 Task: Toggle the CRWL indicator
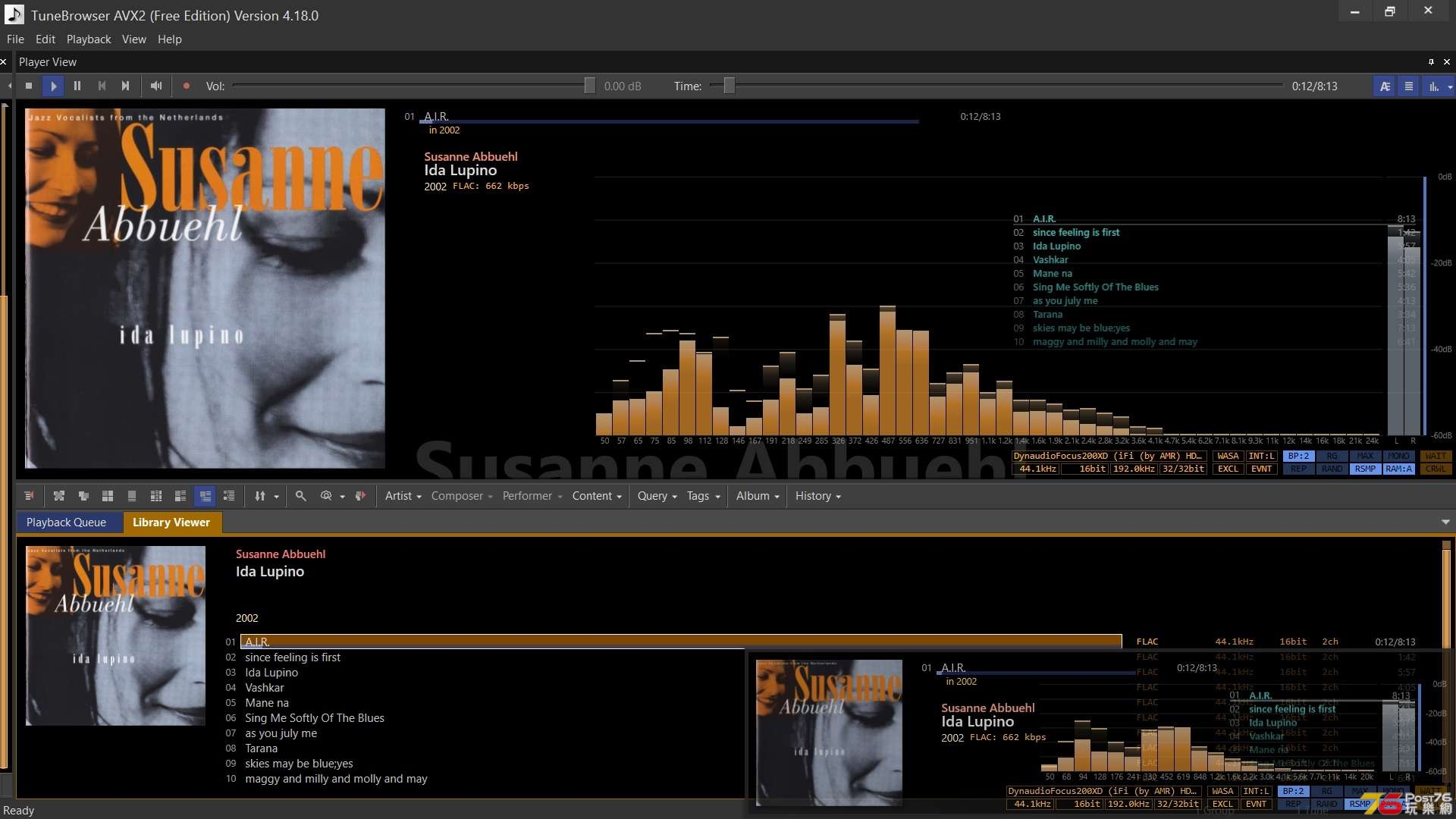(1436, 469)
